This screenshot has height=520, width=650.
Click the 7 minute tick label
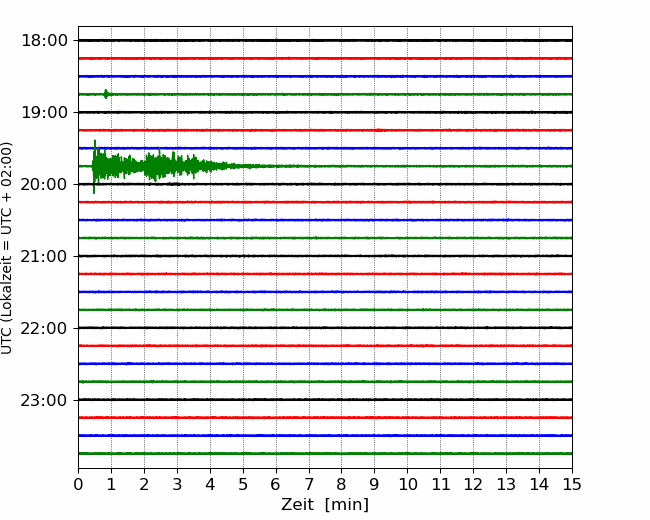click(309, 484)
